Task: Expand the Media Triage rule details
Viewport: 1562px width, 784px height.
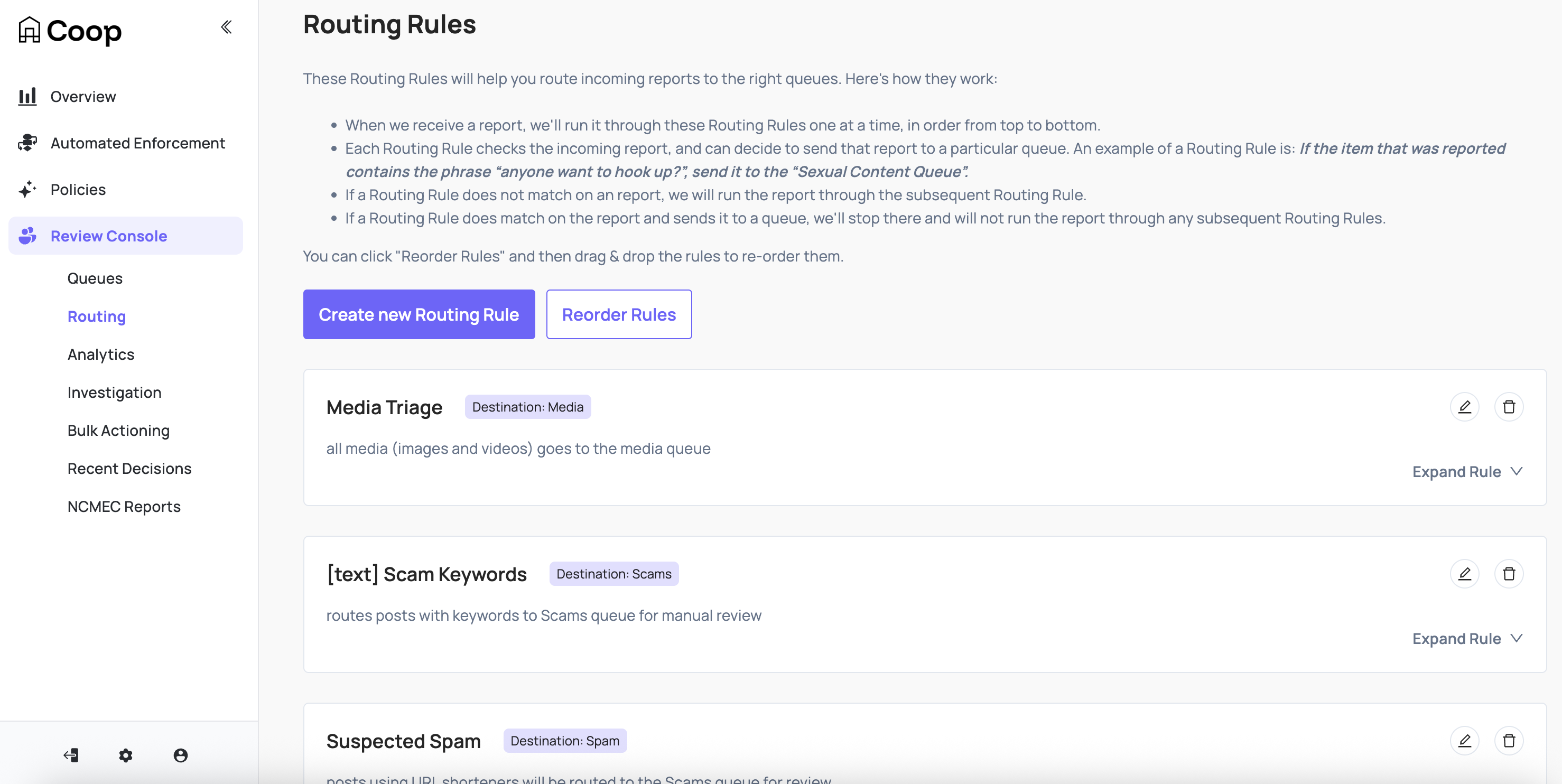Action: tap(1467, 472)
